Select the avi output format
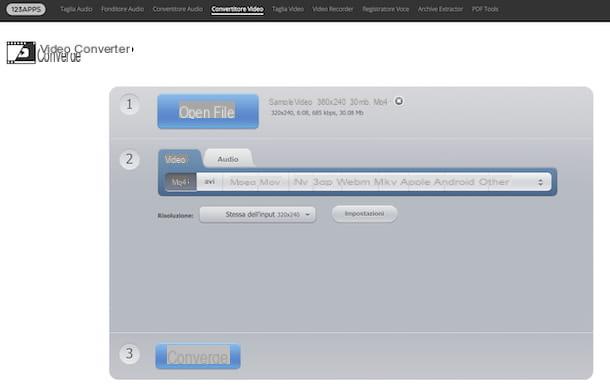Viewport: 610px width, 392px height. click(x=210, y=182)
